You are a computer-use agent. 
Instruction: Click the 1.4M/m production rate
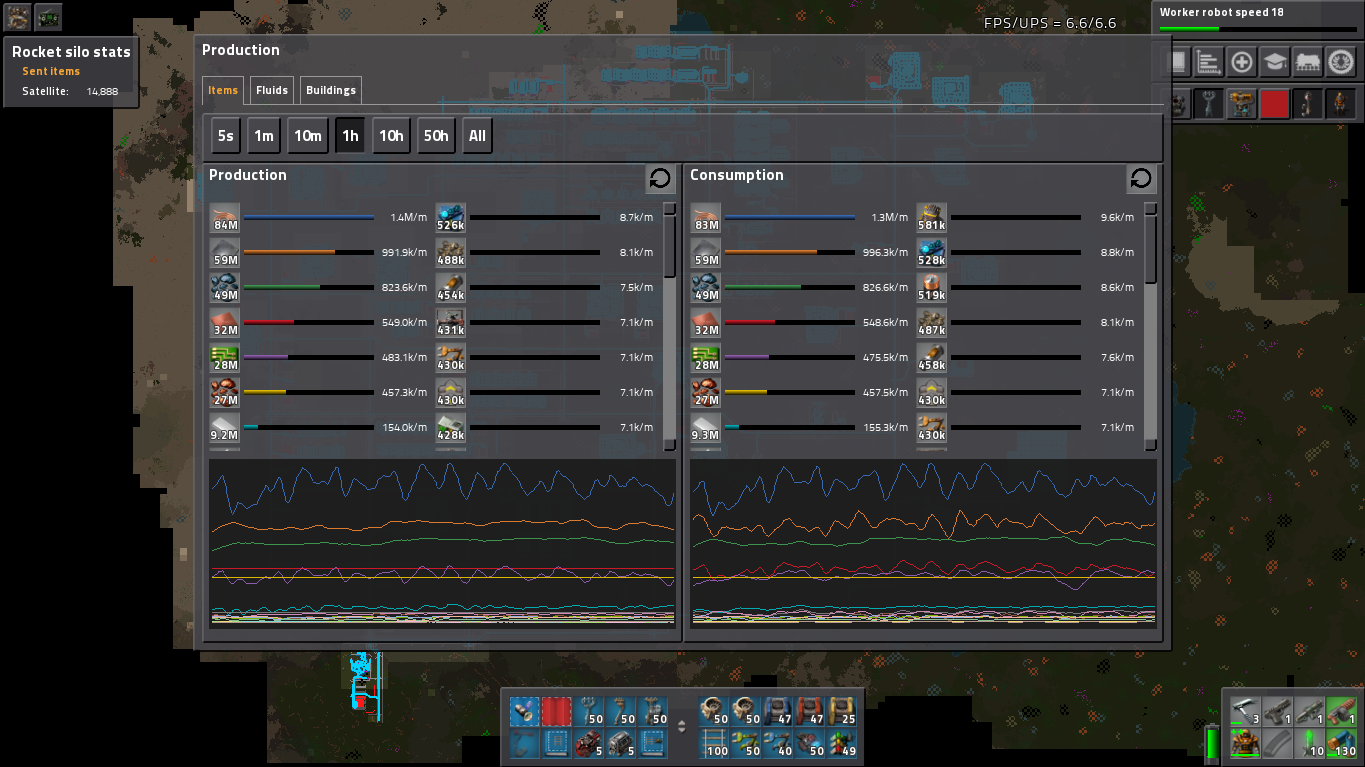click(x=408, y=218)
